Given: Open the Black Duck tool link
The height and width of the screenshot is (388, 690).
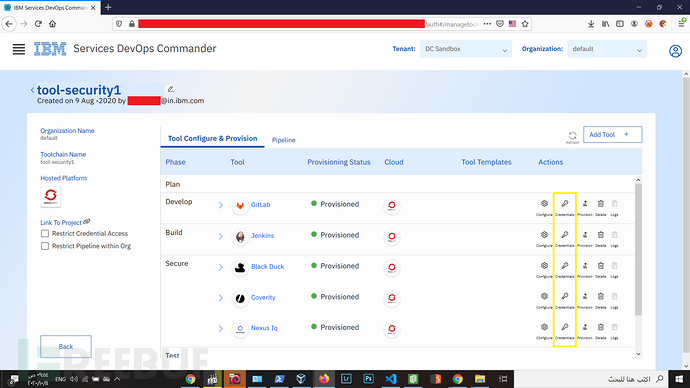Looking at the screenshot, I should coord(268,266).
